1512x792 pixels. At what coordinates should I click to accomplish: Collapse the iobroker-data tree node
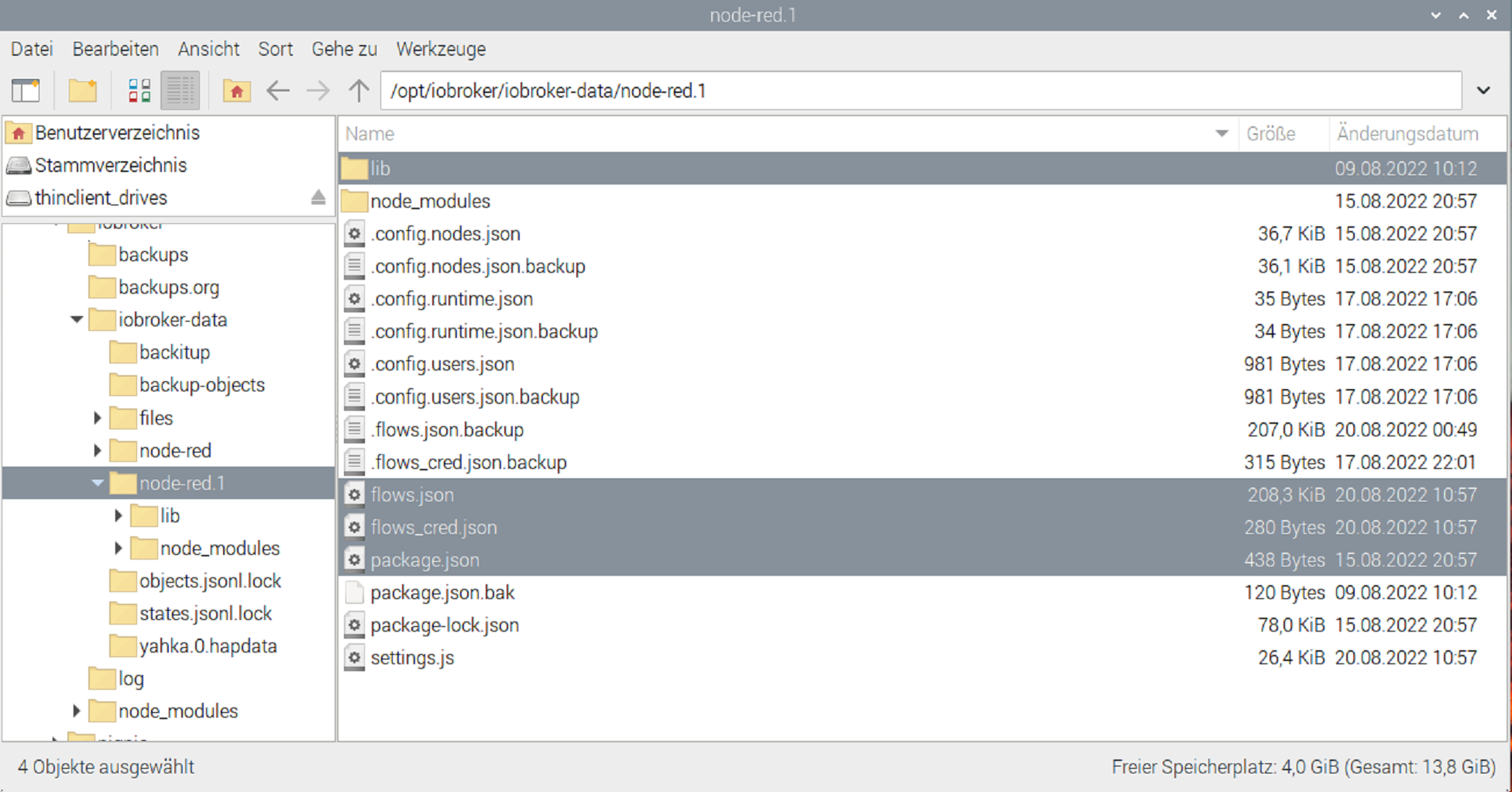77,319
